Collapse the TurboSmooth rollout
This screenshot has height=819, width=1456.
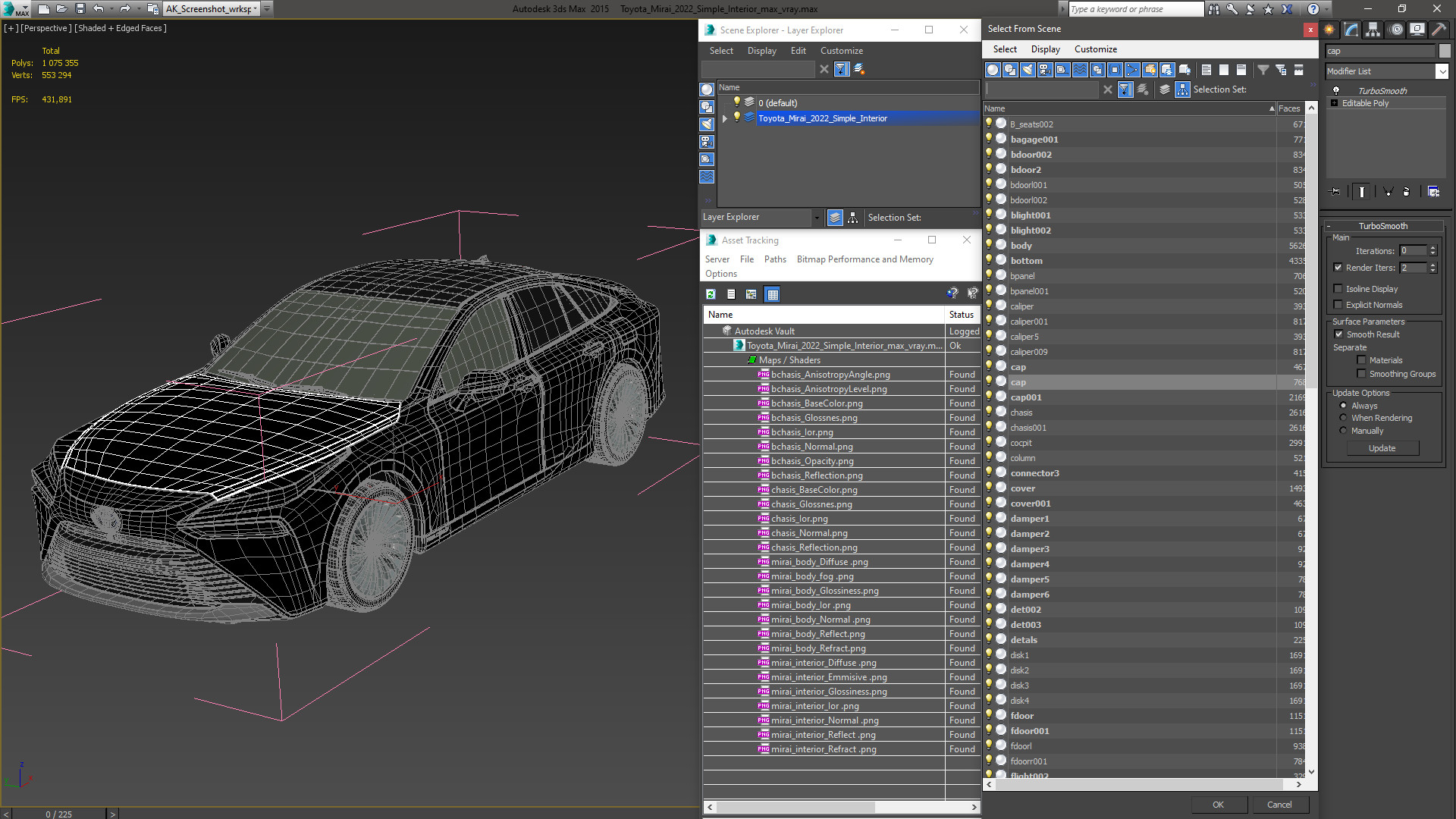pyautogui.click(x=1329, y=226)
